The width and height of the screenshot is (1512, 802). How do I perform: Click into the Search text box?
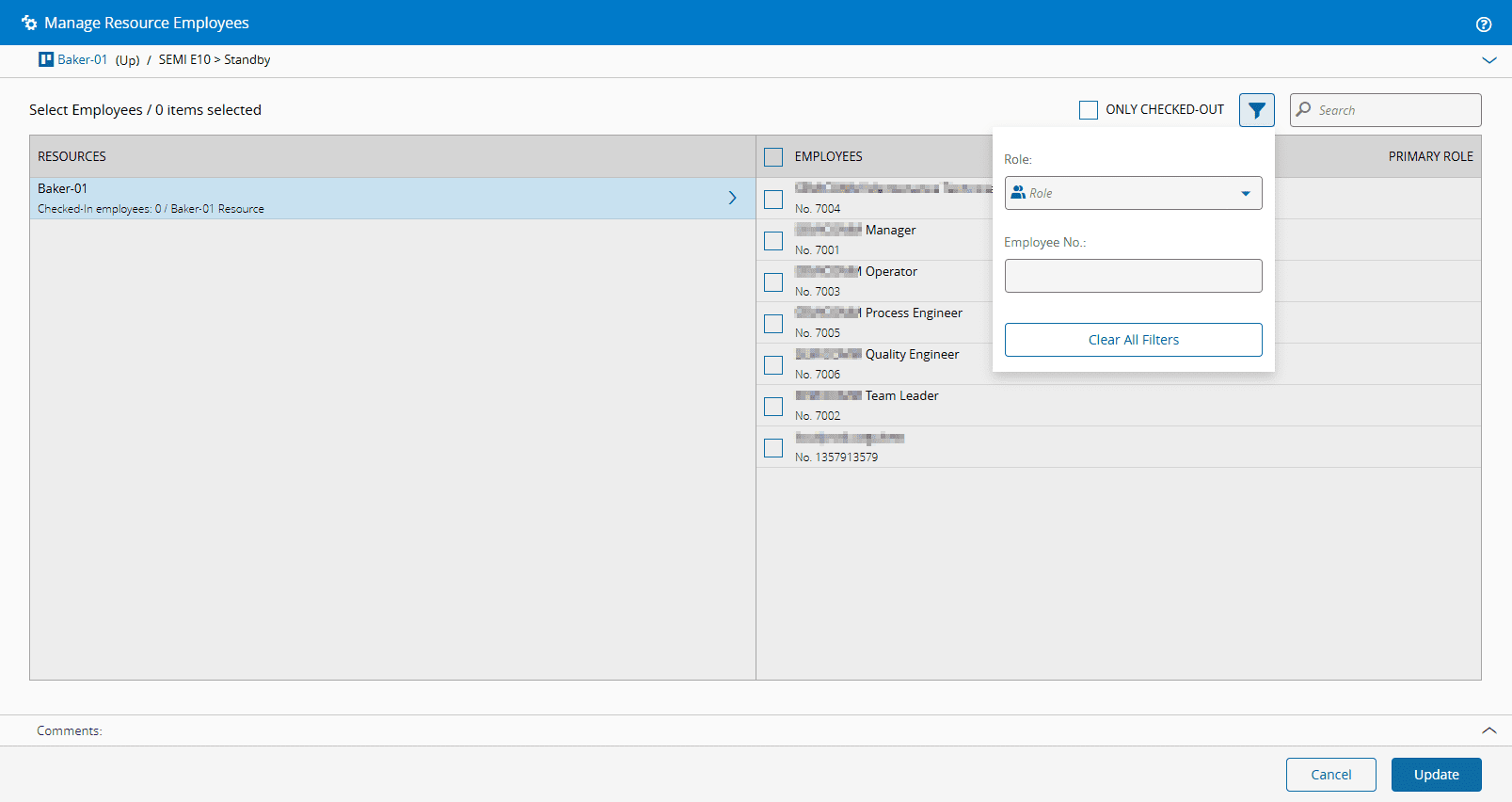point(1393,110)
